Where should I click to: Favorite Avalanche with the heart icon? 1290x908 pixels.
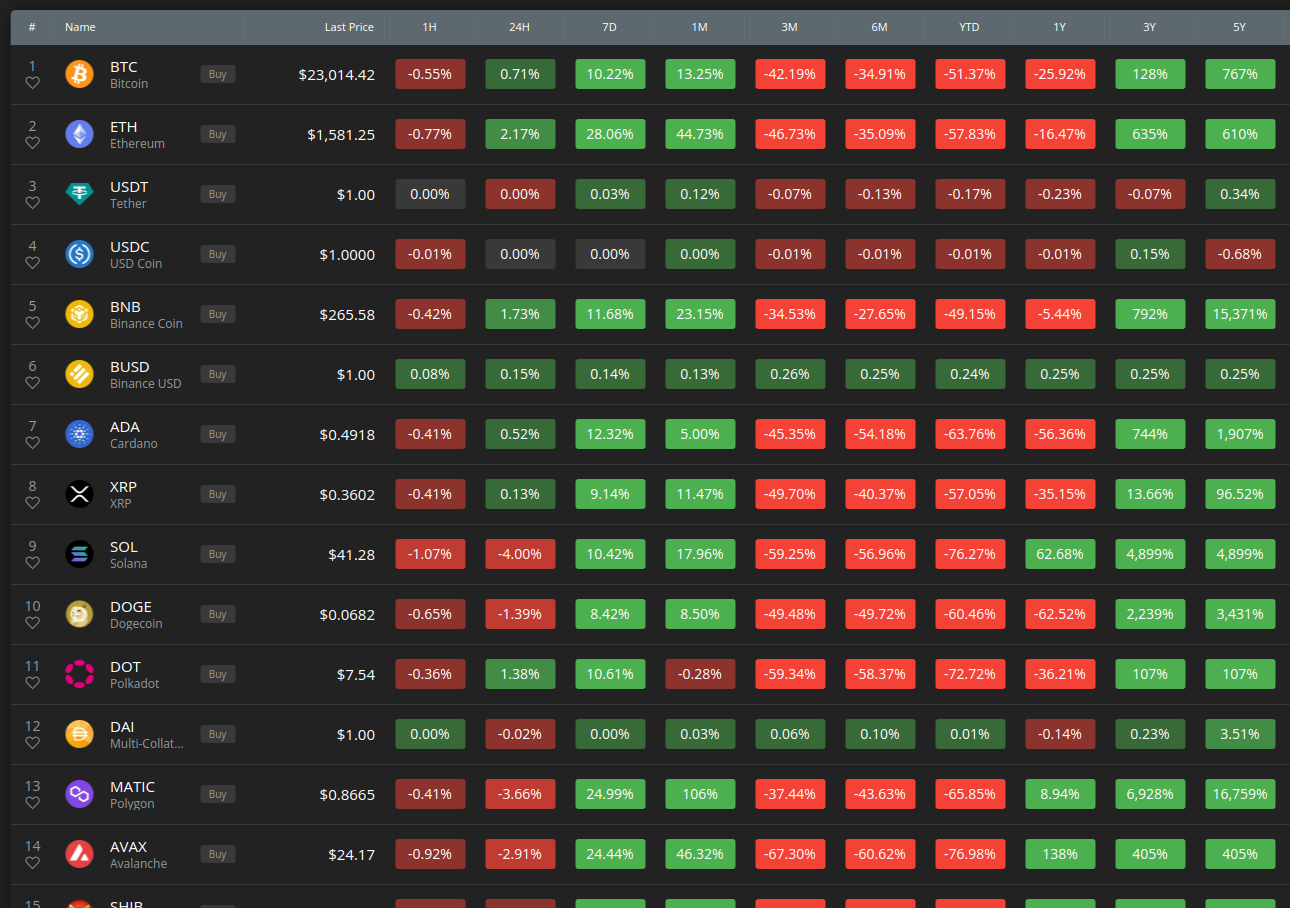33,863
